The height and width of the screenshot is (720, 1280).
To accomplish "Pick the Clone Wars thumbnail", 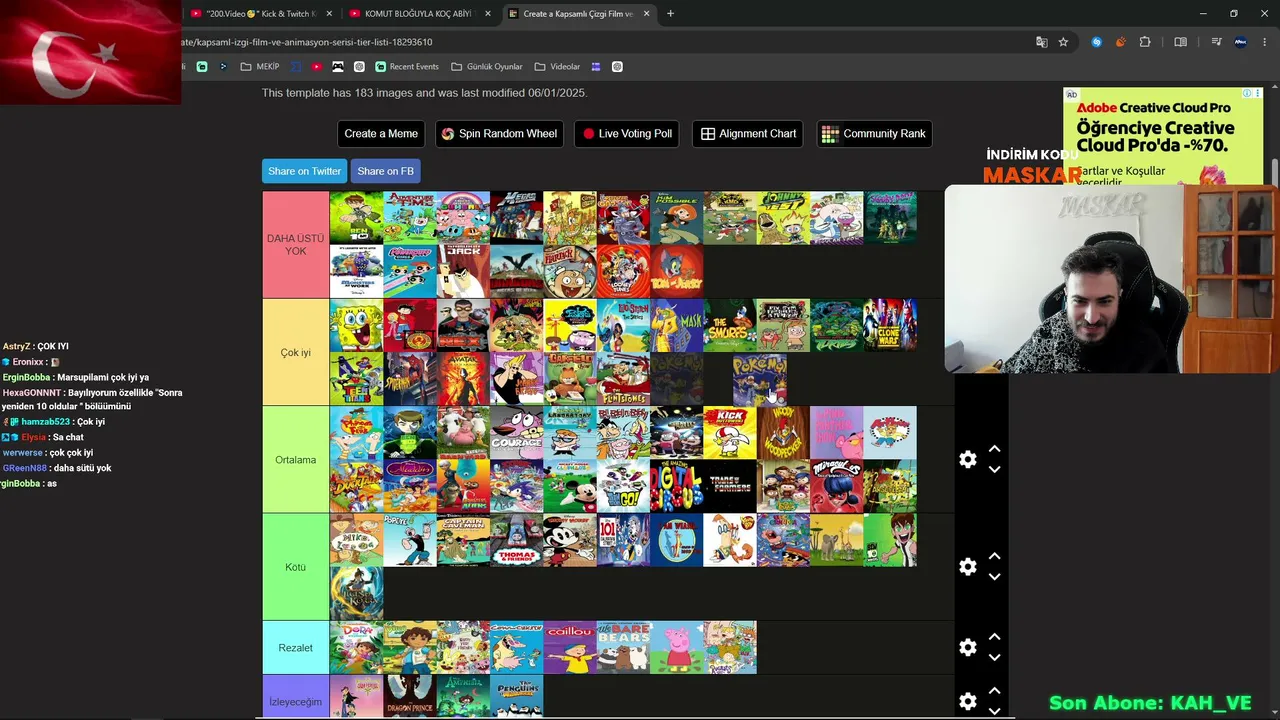I will point(890,326).
